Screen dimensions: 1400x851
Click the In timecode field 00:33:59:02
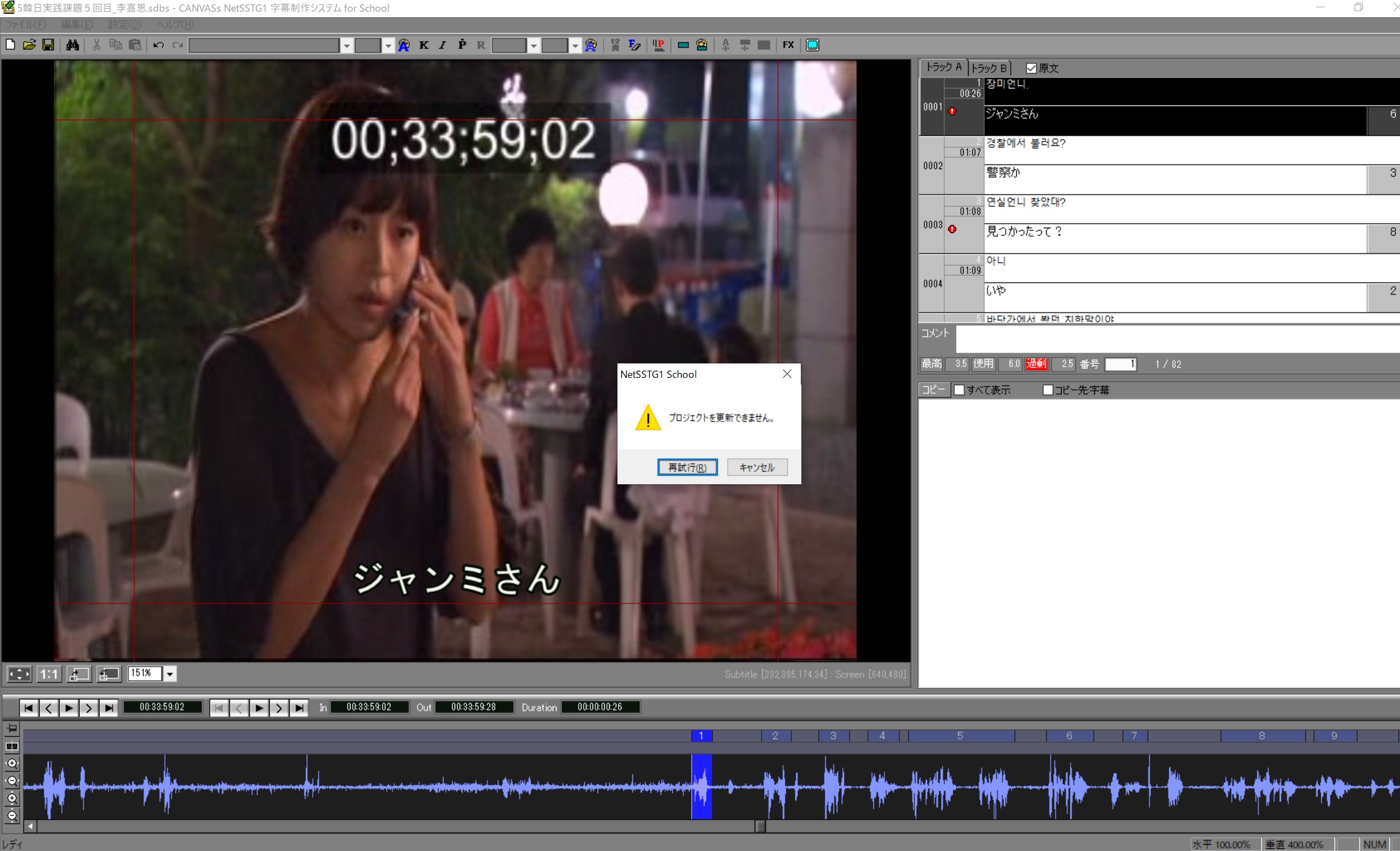click(x=369, y=707)
